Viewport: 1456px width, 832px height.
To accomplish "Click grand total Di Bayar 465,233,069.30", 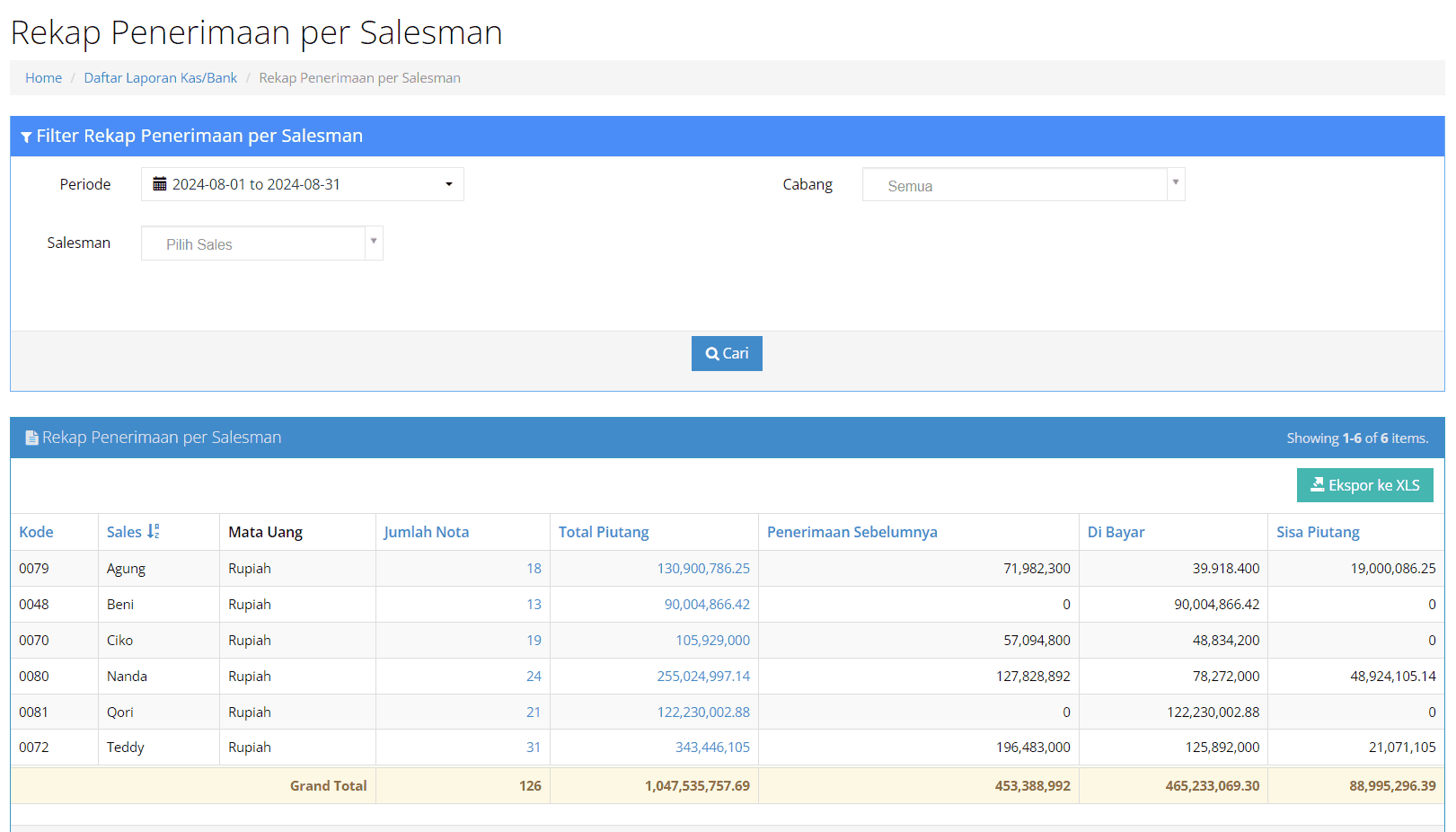I will tap(1213, 786).
